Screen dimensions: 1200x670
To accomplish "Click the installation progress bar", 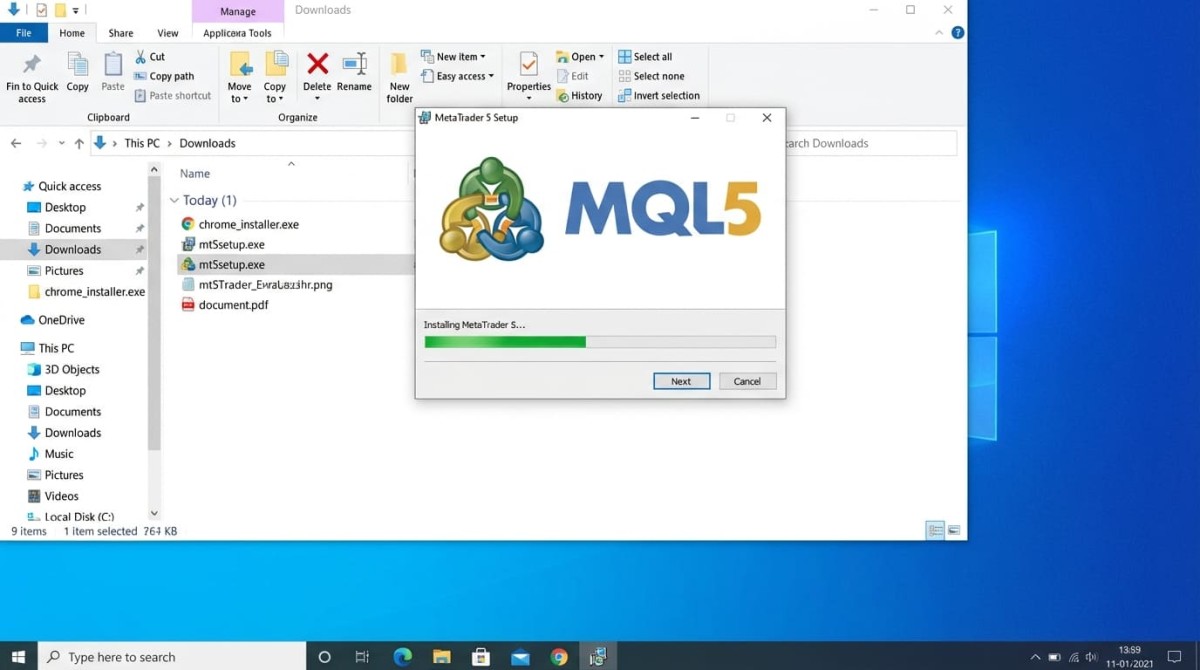I will point(600,342).
